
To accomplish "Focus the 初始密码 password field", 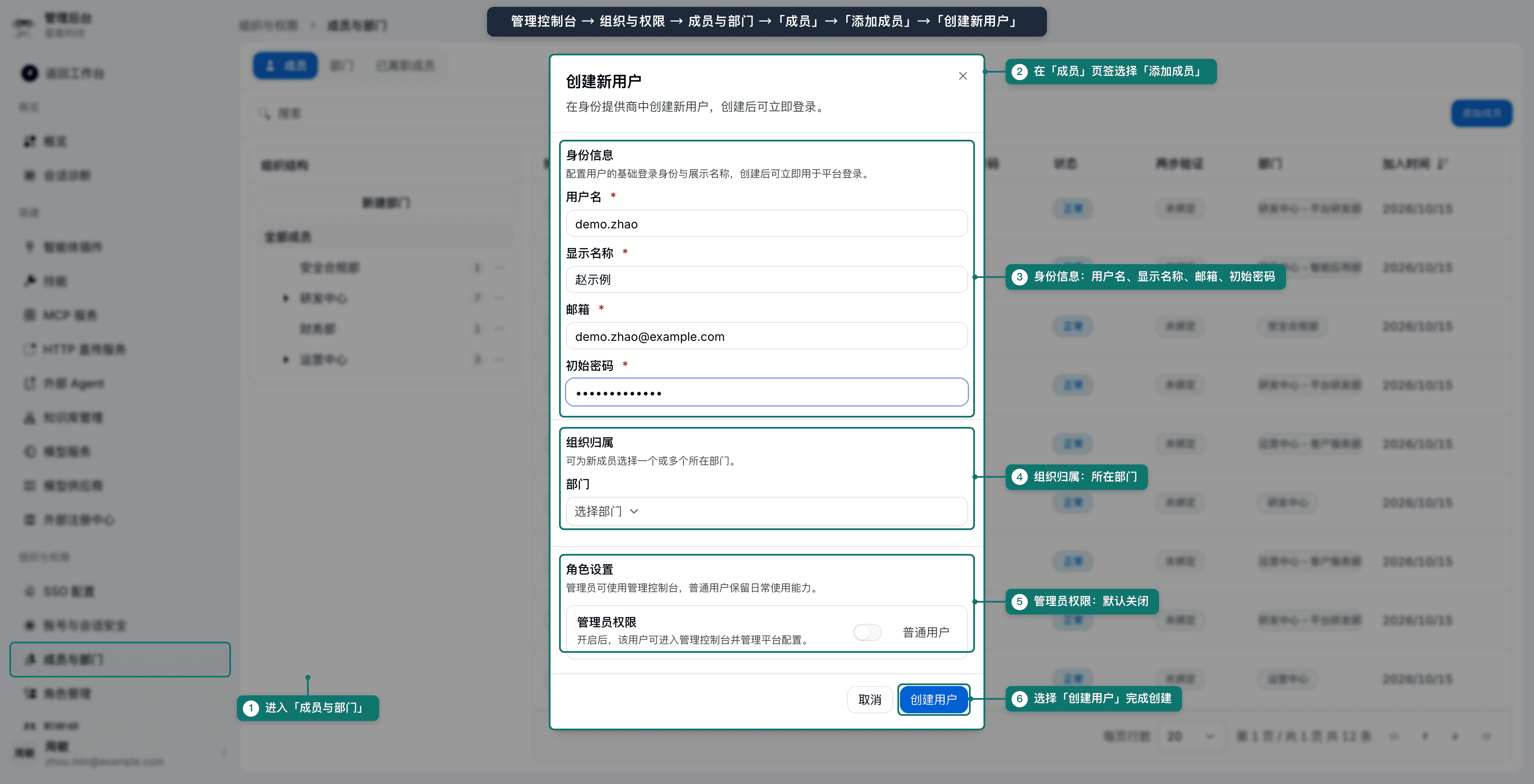I will click(x=767, y=392).
